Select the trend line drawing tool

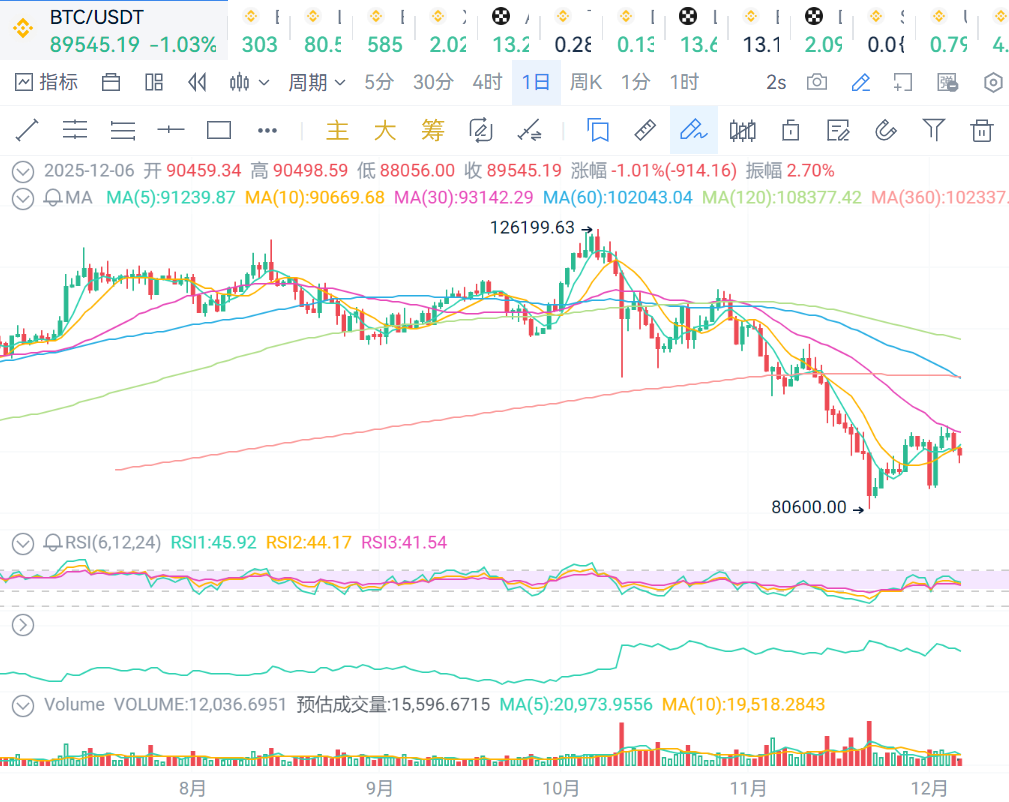pos(27,130)
